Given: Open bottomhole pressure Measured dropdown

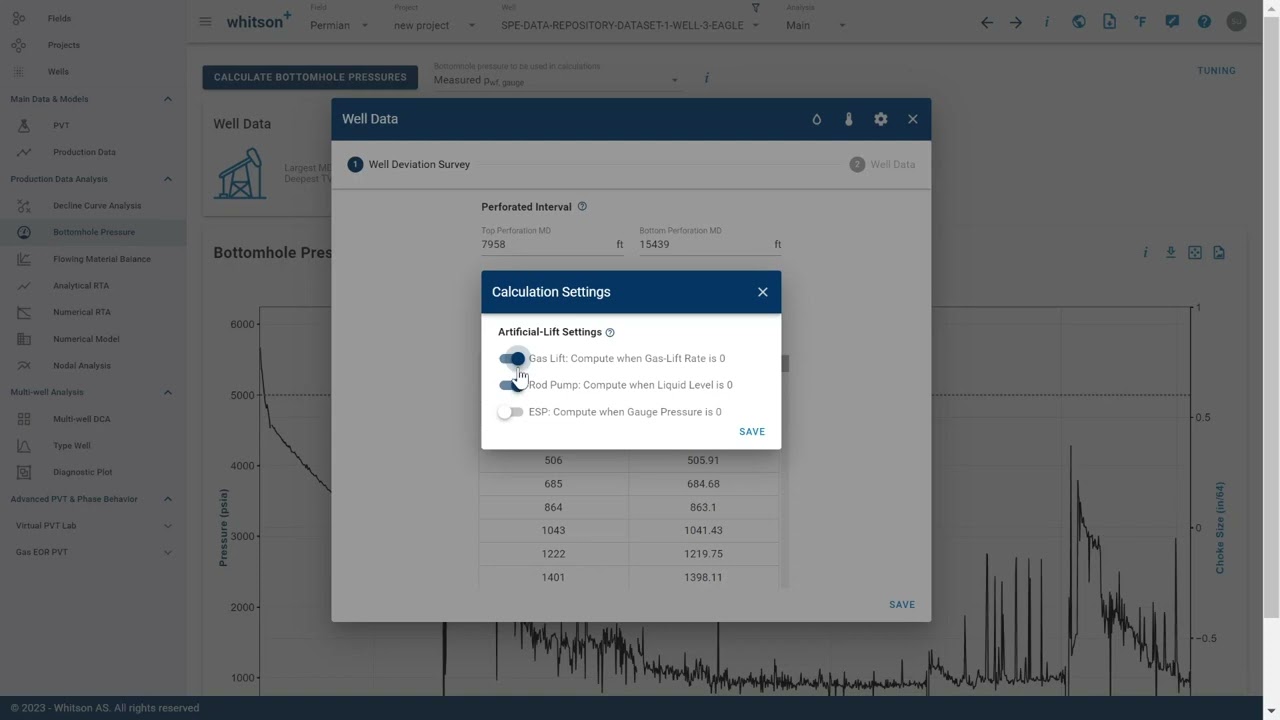Looking at the screenshot, I should click(556, 80).
